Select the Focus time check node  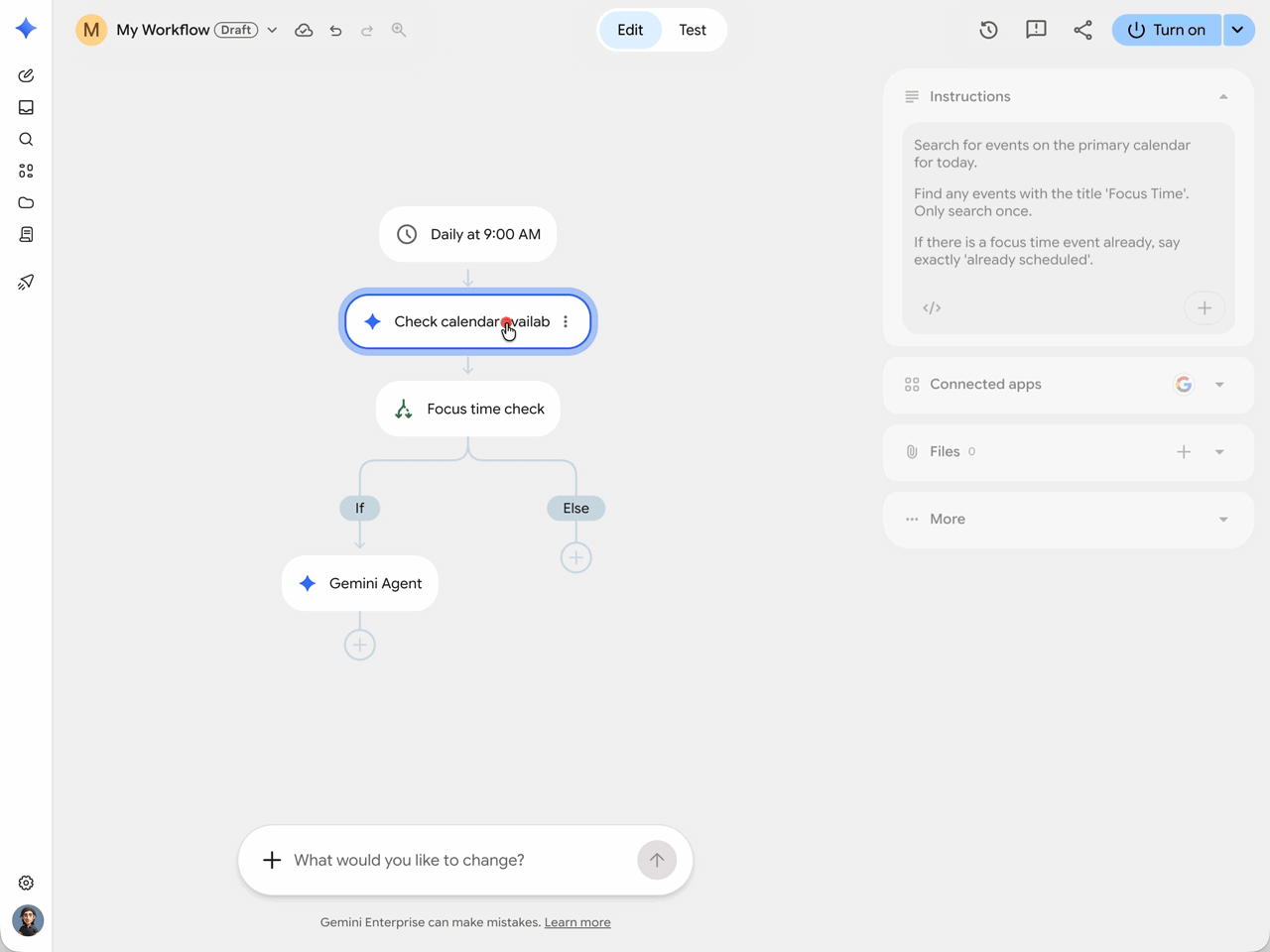468,409
